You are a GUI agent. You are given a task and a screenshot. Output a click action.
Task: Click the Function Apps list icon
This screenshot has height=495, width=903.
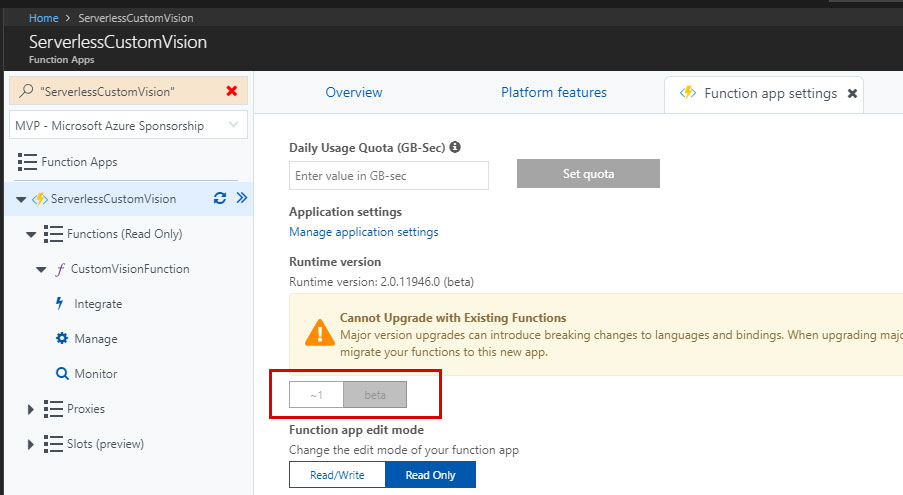(x=27, y=162)
